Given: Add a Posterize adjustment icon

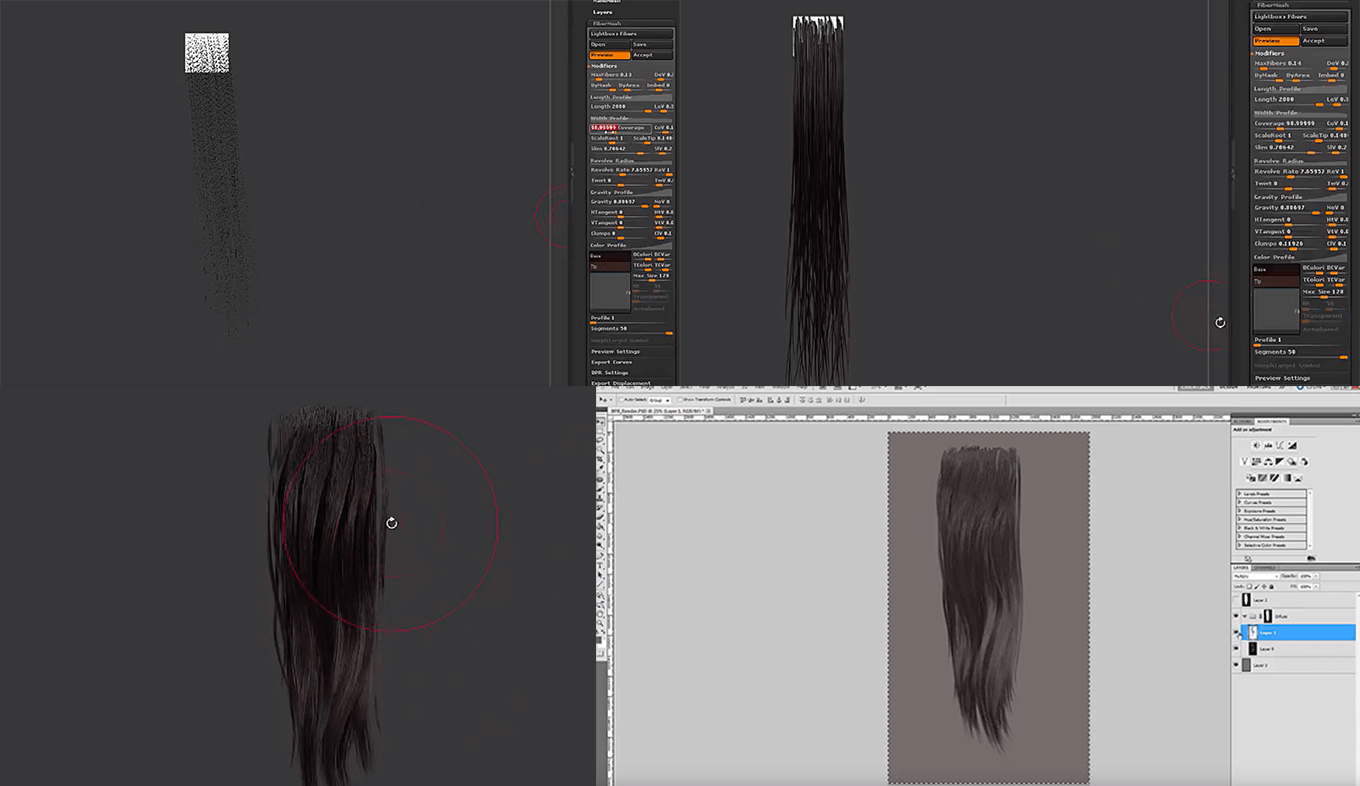Looking at the screenshot, I should click(x=1263, y=478).
